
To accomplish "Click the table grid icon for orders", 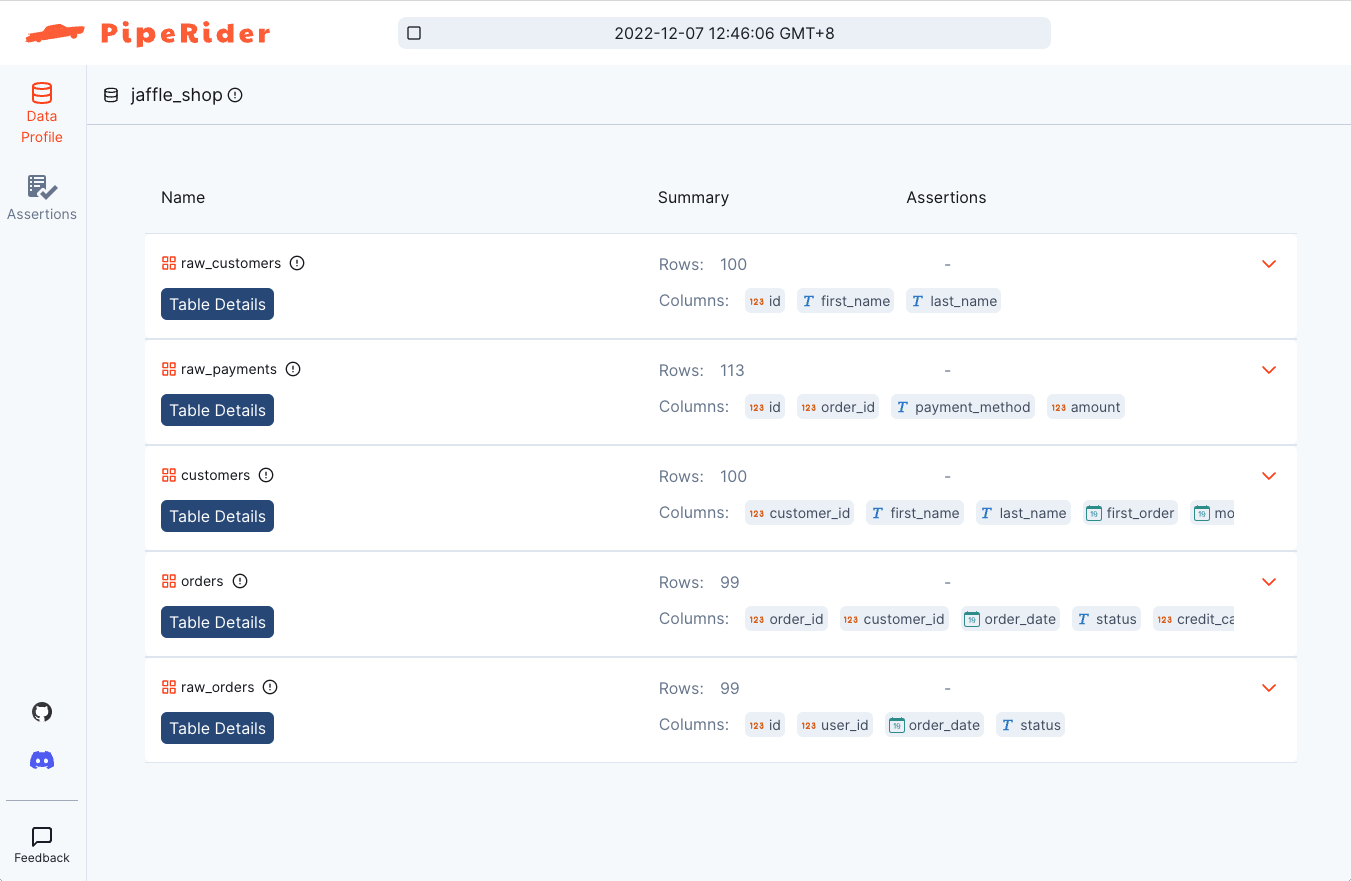I will pyautogui.click(x=169, y=581).
